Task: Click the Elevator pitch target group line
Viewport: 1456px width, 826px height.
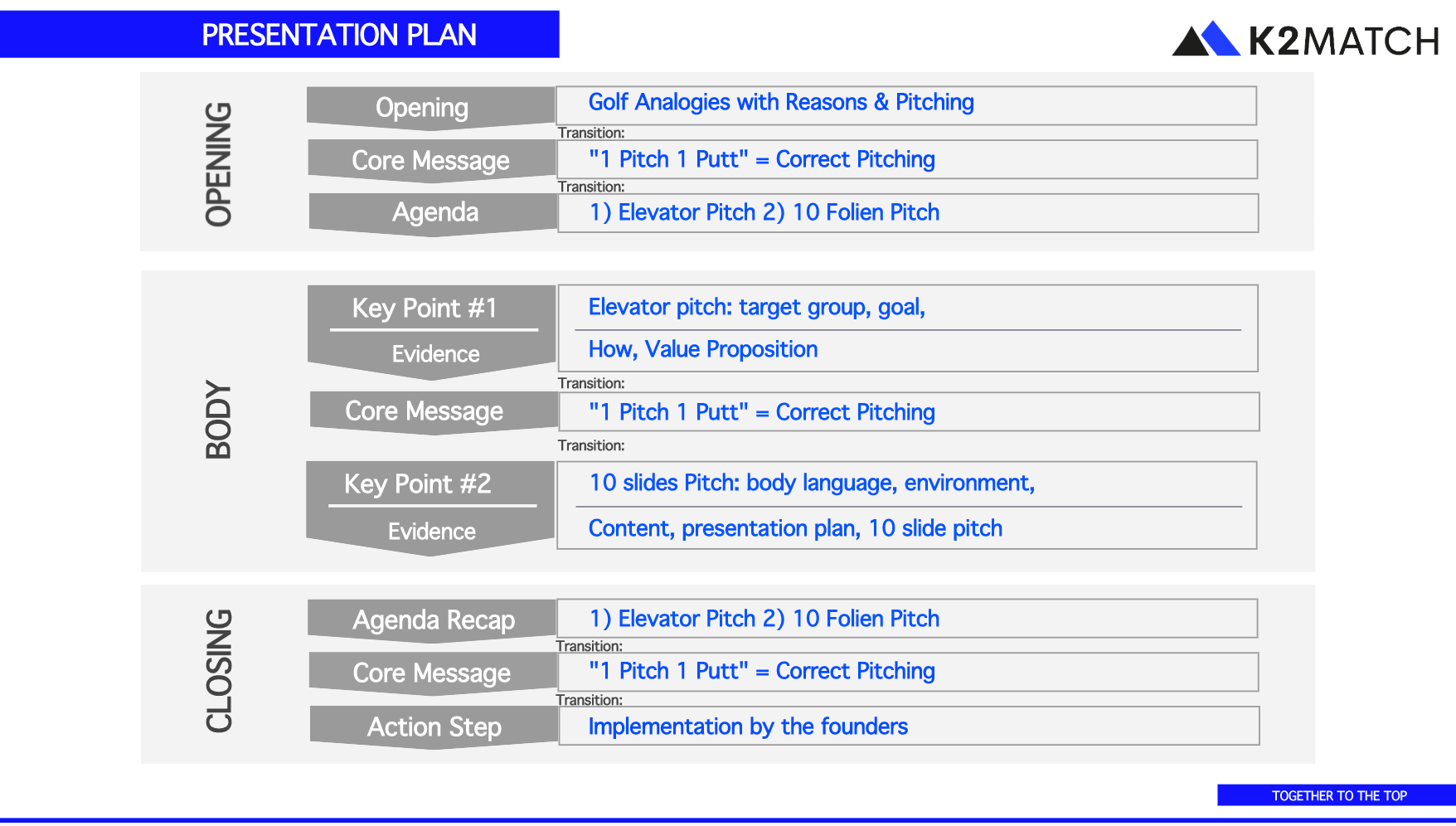Action: click(x=756, y=308)
